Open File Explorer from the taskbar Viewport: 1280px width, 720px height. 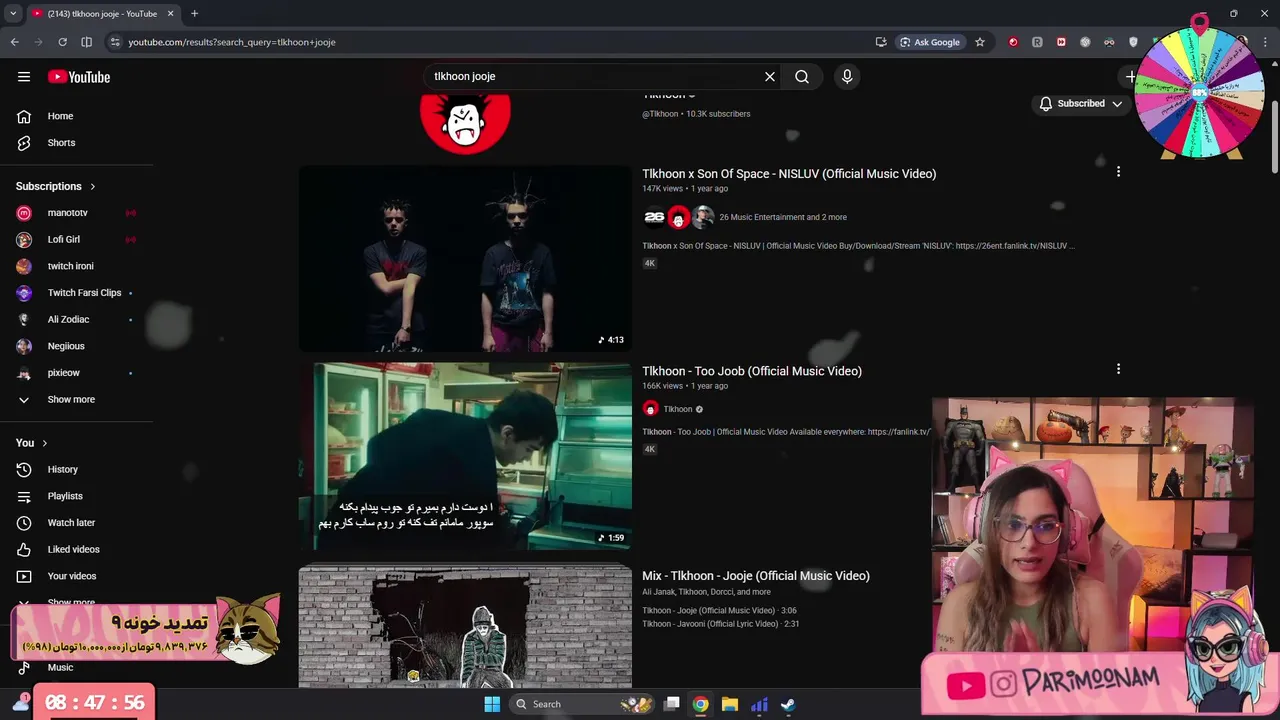tap(730, 704)
